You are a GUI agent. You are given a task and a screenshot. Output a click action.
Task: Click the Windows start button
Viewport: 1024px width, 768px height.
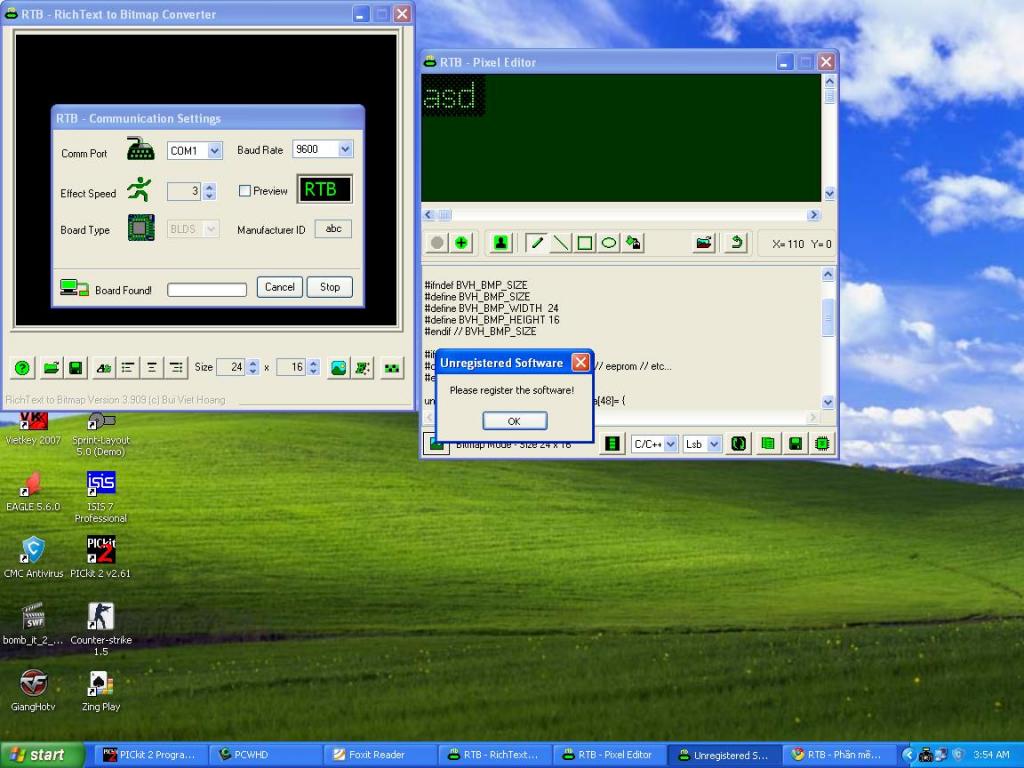click(x=41, y=755)
